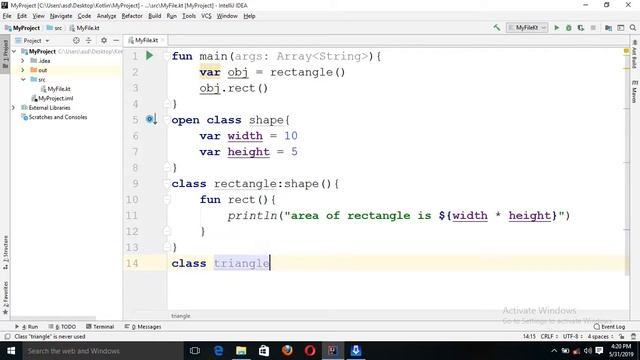The height and width of the screenshot is (360, 640).
Task: Click the grey Stop icon in toolbar
Action: point(593,28)
